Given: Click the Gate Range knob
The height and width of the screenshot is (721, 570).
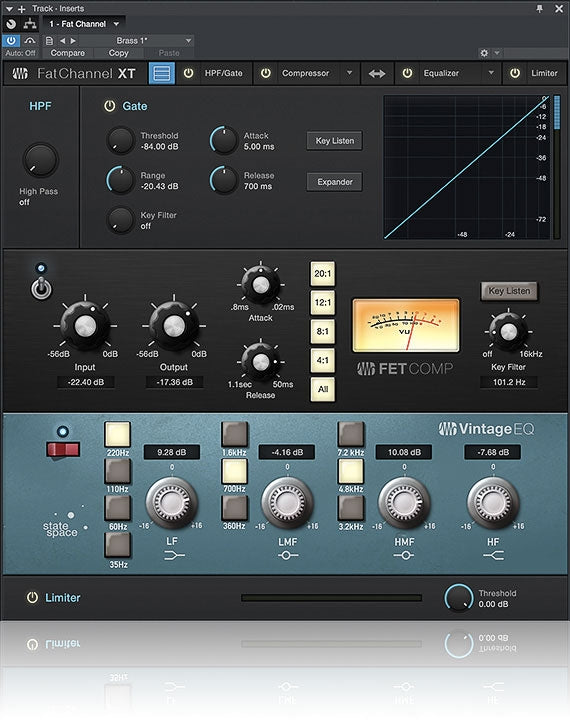Looking at the screenshot, I should click(x=120, y=180).
